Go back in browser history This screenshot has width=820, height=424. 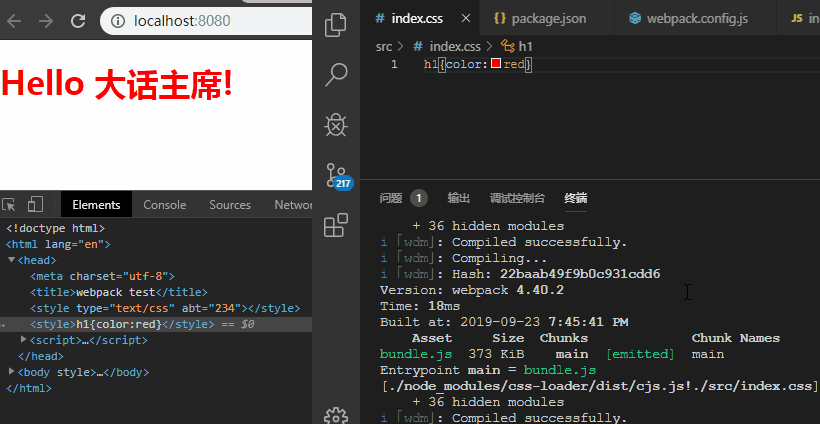tap(14, 21)
